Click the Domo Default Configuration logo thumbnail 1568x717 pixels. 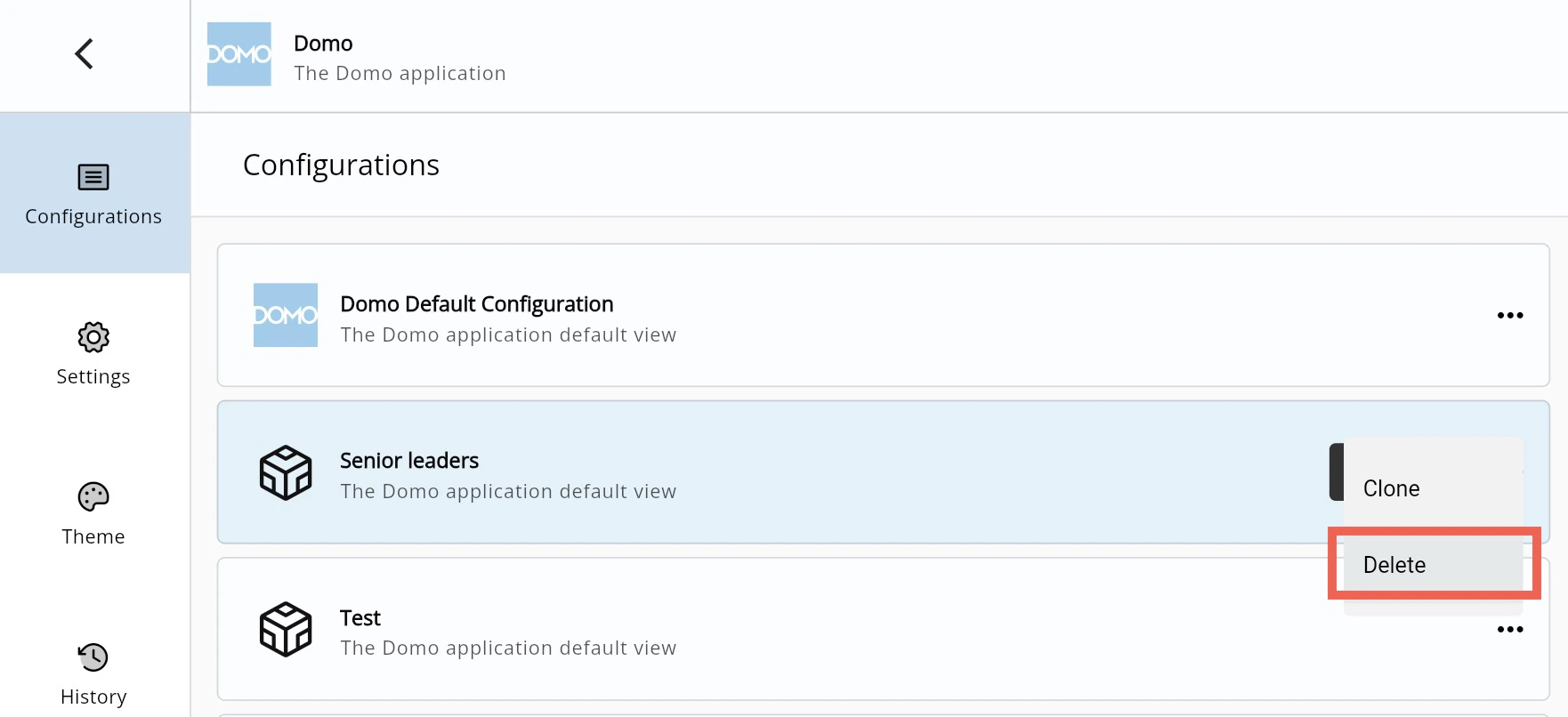coord(286,315)
